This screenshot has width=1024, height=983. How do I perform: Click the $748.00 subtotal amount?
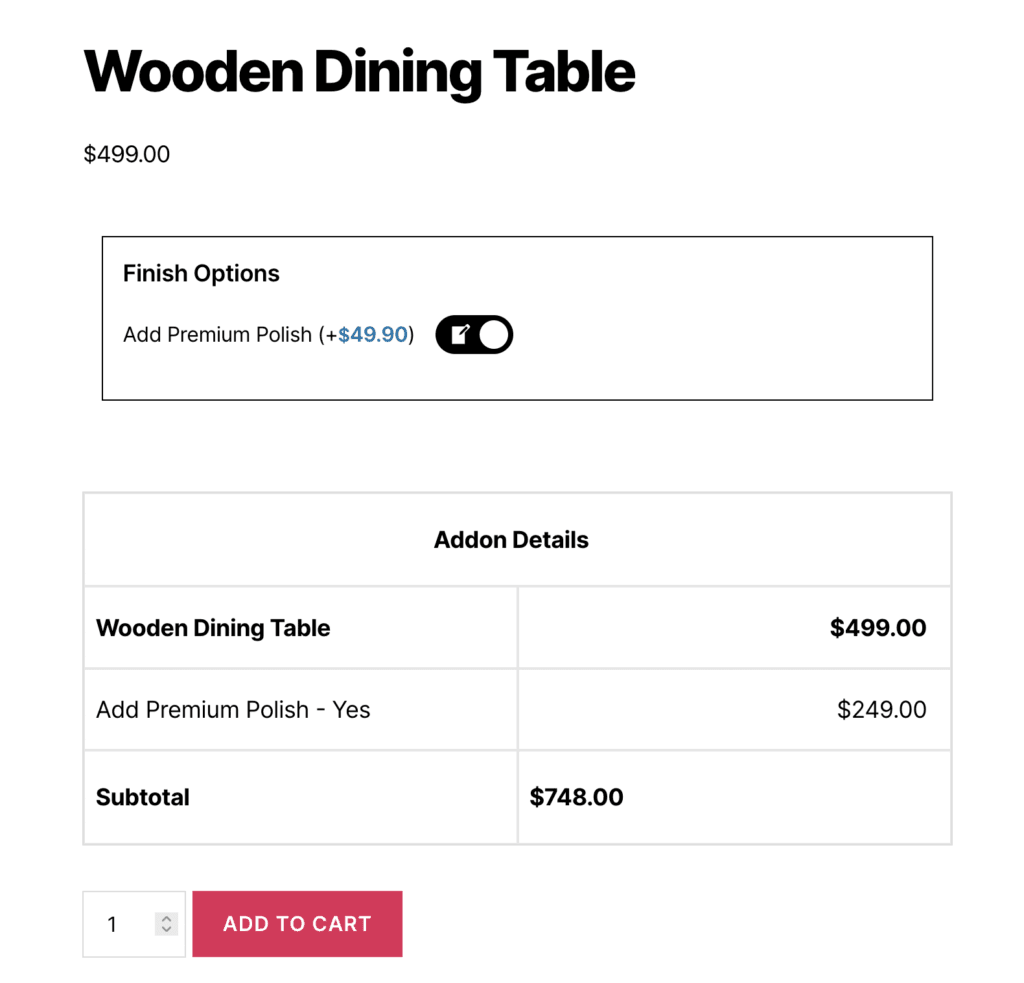click(576, 797)
